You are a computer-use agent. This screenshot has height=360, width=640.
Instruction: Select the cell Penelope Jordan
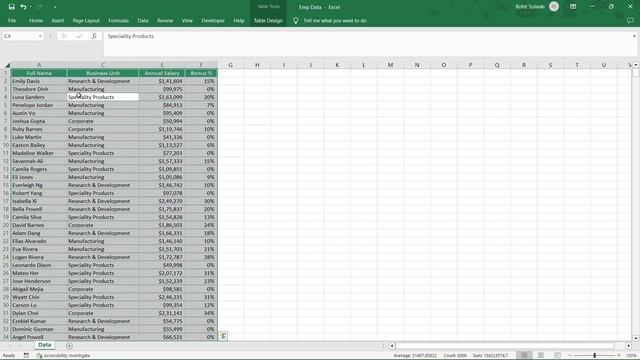coord(39,105)
